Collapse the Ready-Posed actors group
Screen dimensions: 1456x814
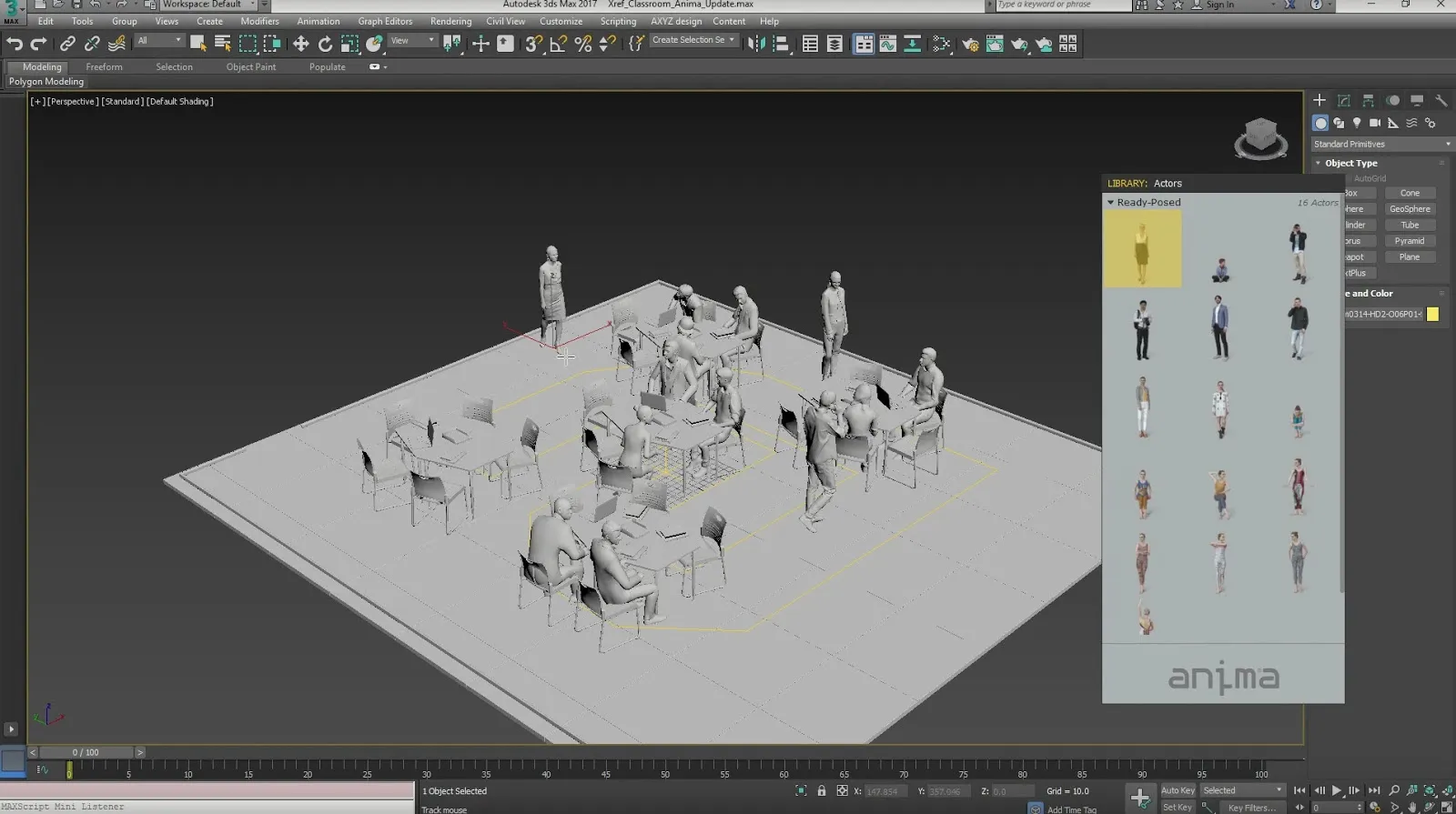click(x=1111, y=202)
